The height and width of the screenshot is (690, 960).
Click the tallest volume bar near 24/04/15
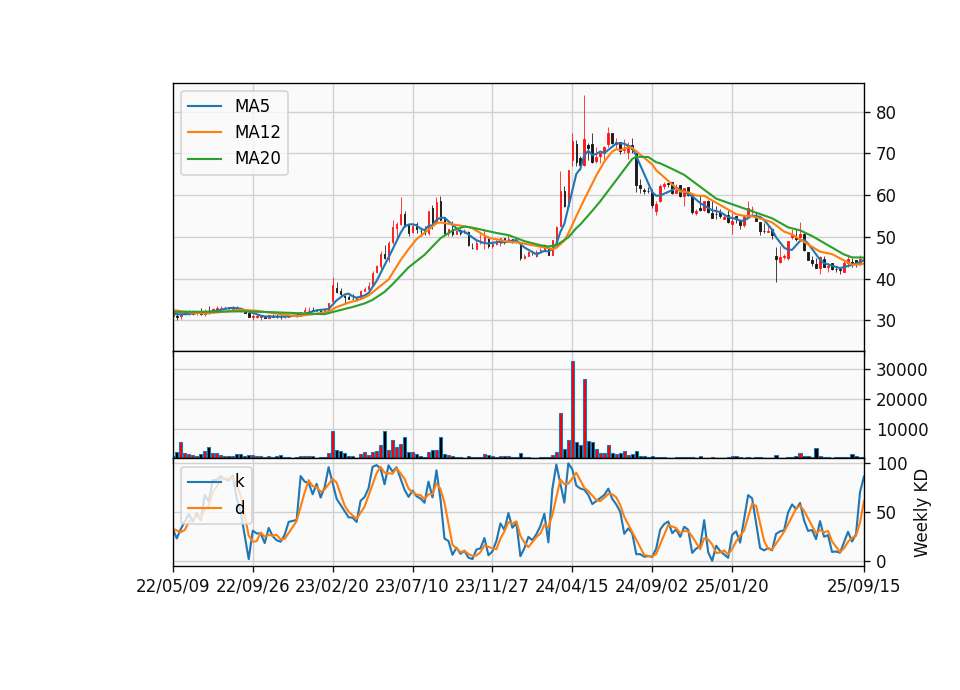click(x=573, y=410)
